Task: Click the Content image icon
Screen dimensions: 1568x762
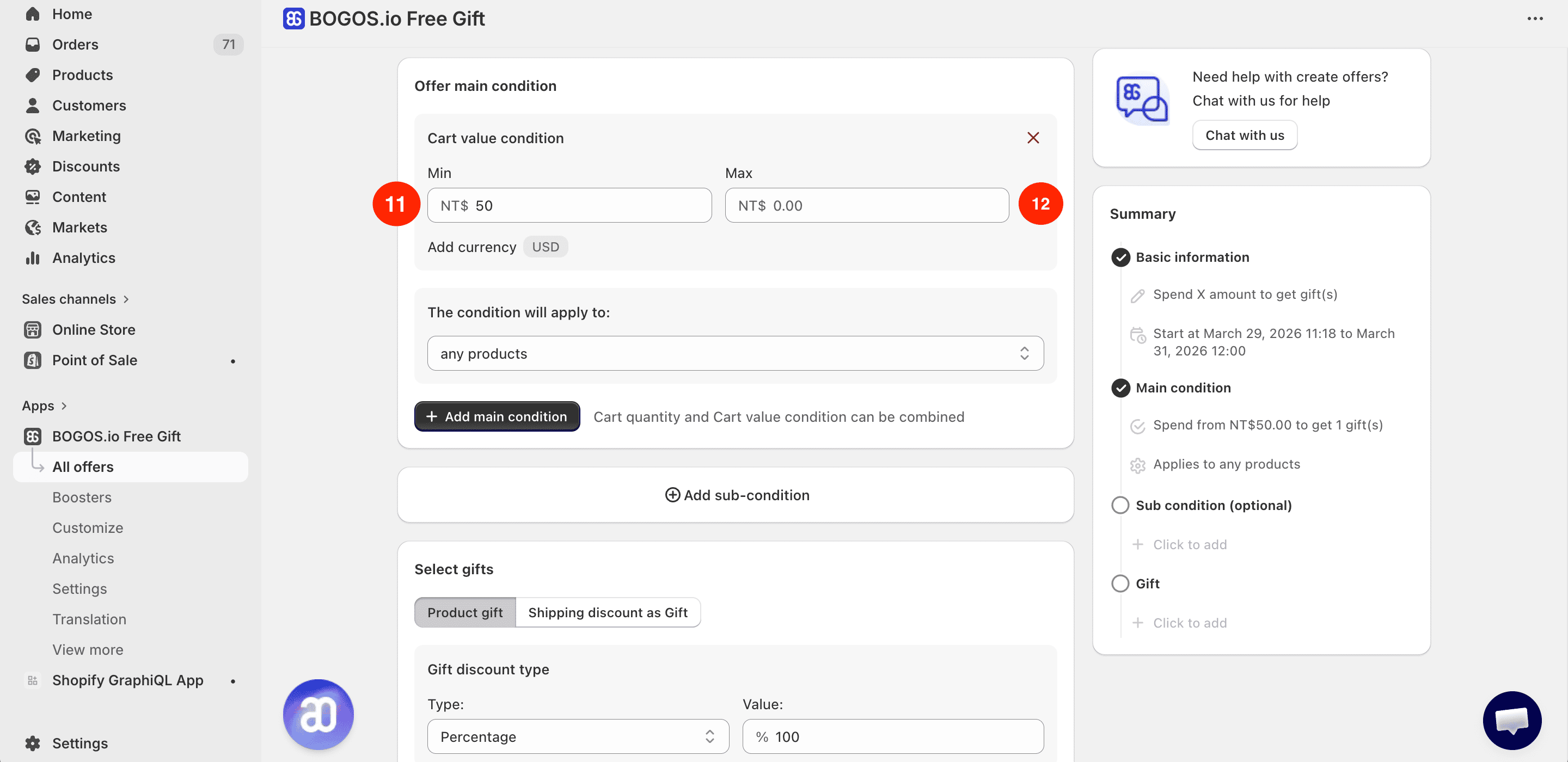Action: [32, 196]
